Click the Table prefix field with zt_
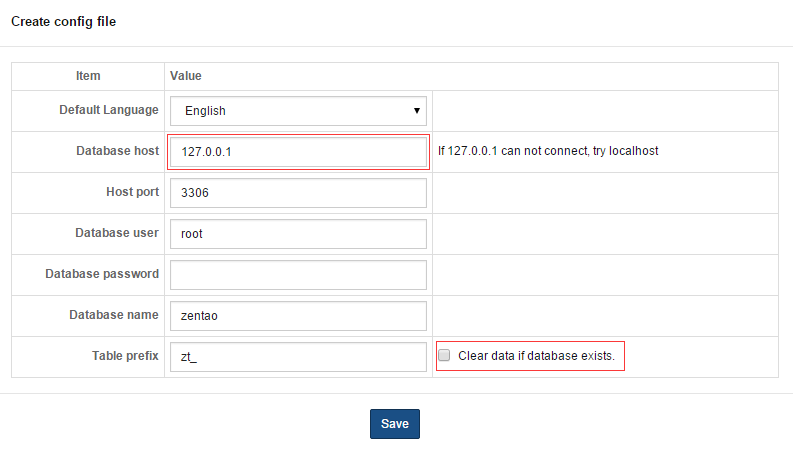Viewport: 793px width, 451px height. pos(298,357)
